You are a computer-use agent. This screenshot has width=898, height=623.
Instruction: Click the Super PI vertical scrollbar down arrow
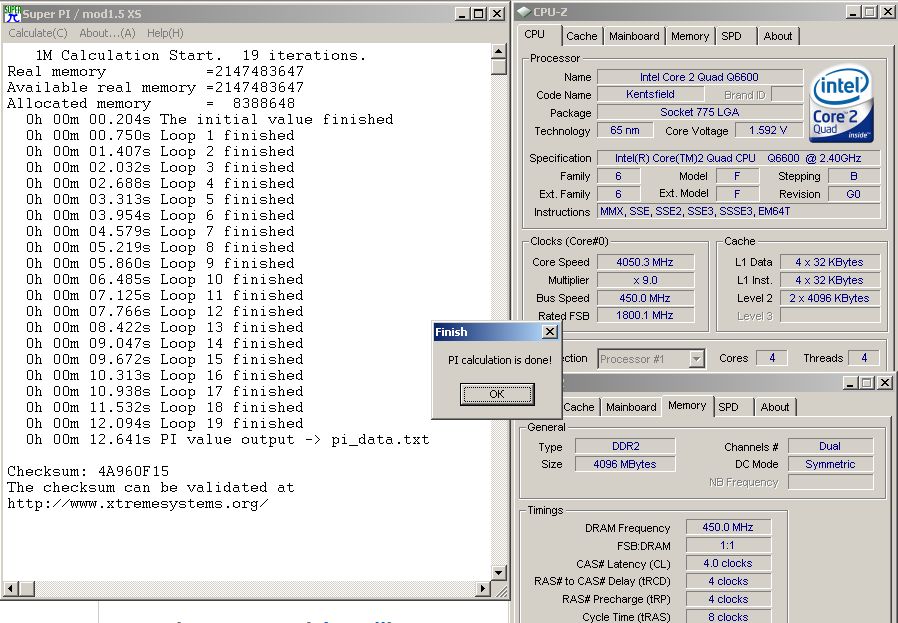(x=498, y=573)
